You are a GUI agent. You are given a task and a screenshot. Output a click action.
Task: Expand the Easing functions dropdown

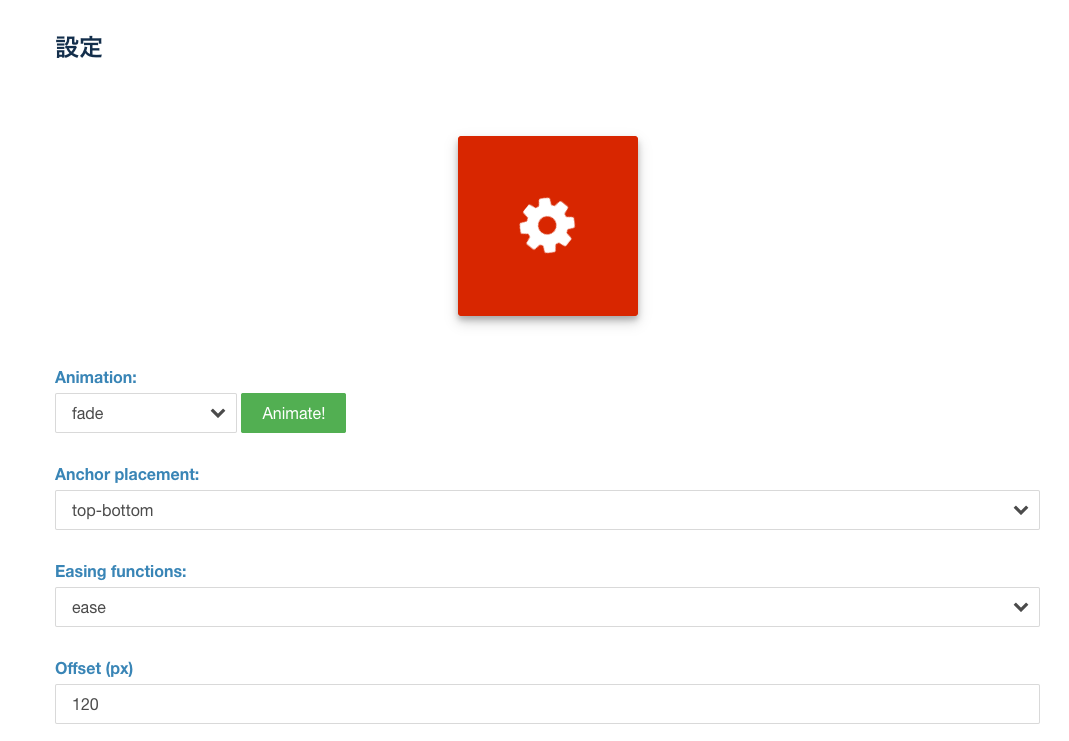[x=547, y=607]
